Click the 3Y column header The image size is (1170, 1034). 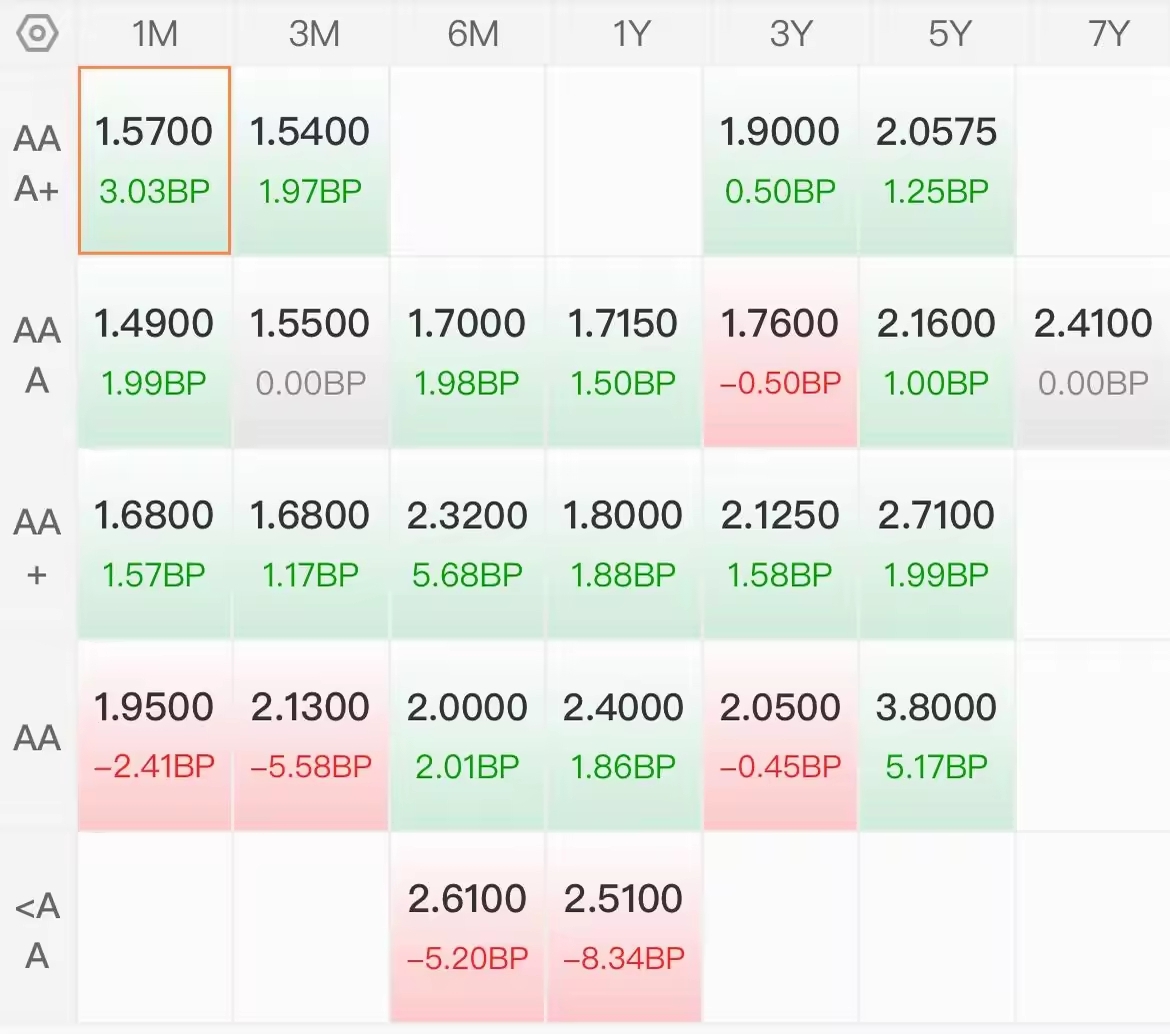point(790,34)
